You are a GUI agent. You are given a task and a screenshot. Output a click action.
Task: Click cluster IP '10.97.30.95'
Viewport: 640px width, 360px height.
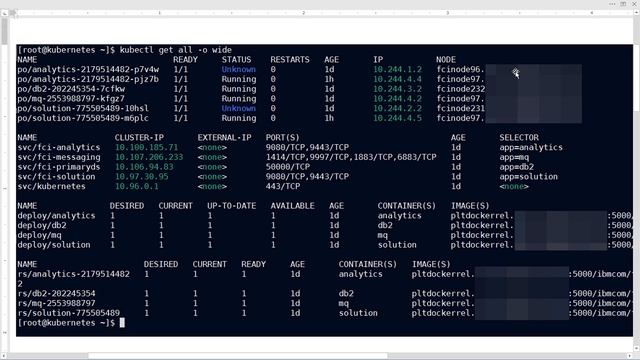pyautogui.click(x=142, y=177)
